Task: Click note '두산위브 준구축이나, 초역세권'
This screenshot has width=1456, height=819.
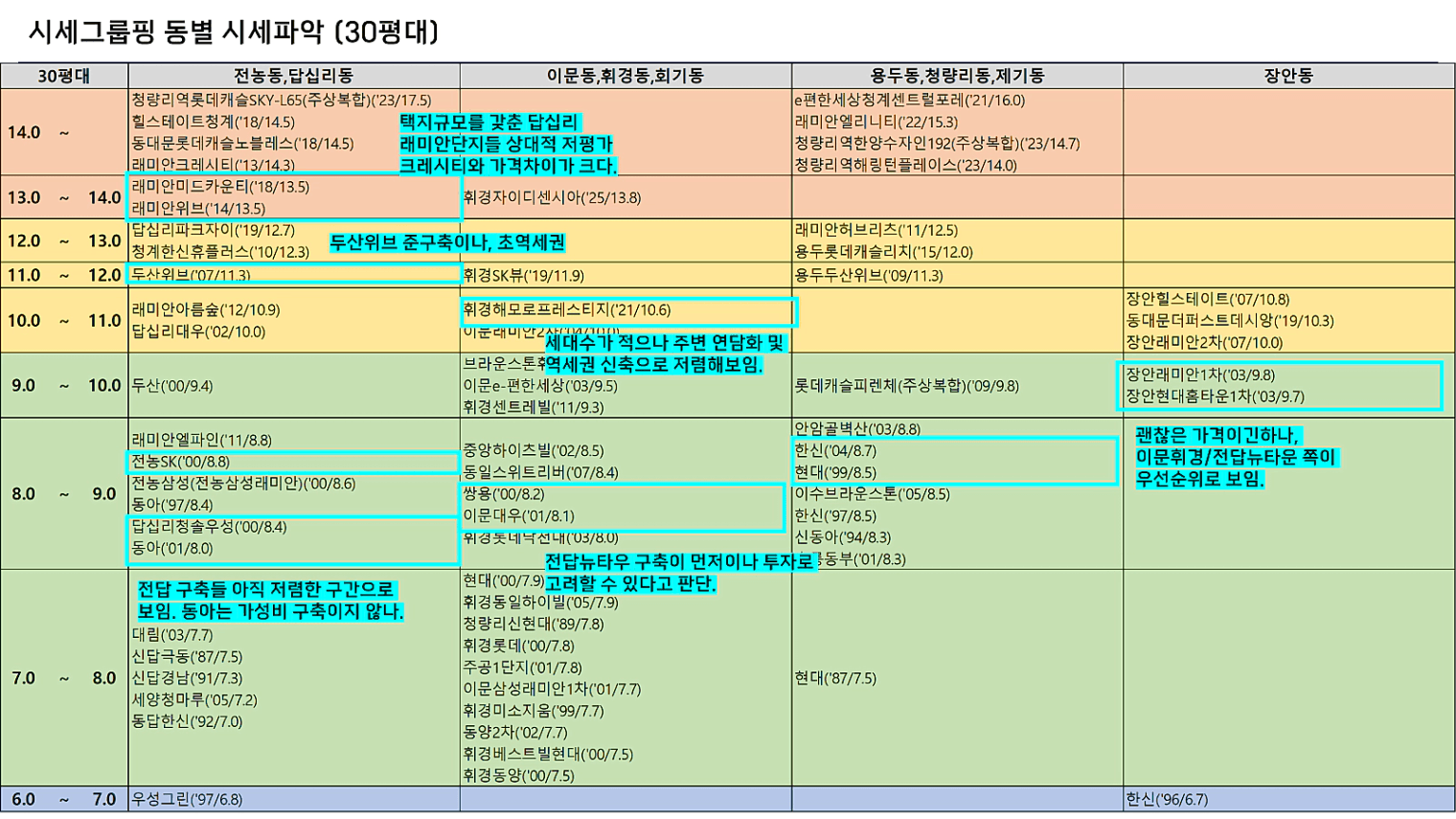Action: (x=447, y=242)
